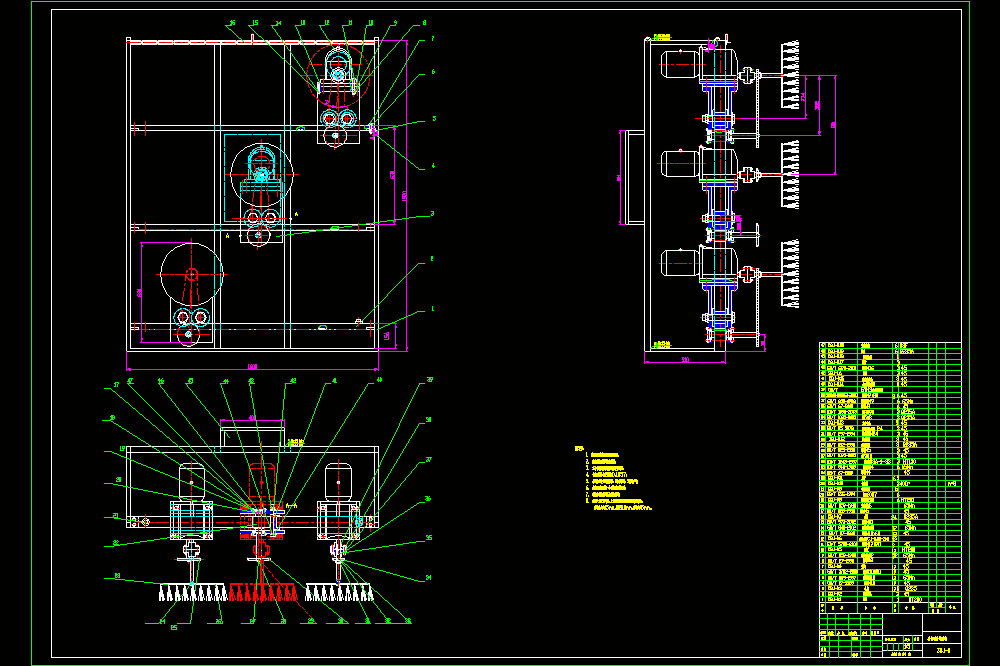Viewport: 1000px width, 666px height.
Task: Select callout number 4 in the top view
Action: (433, 166)
